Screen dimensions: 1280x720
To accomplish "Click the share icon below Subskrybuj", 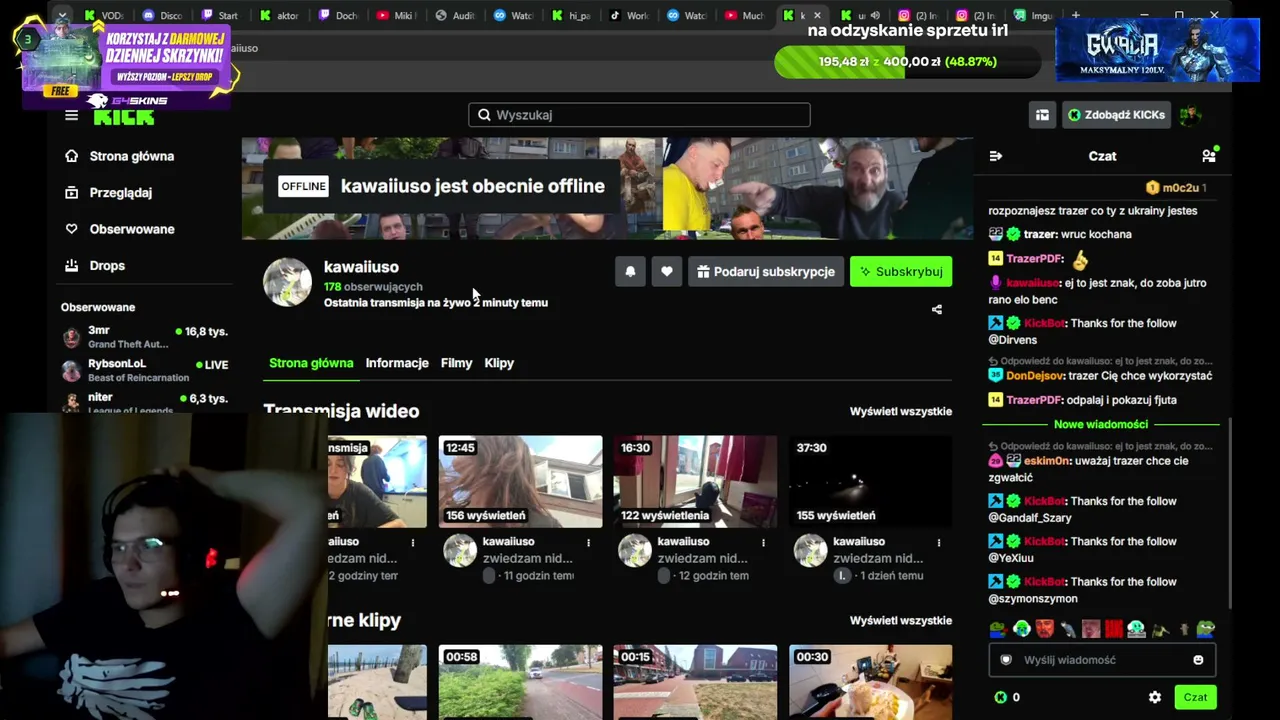I will pos(937,310).
